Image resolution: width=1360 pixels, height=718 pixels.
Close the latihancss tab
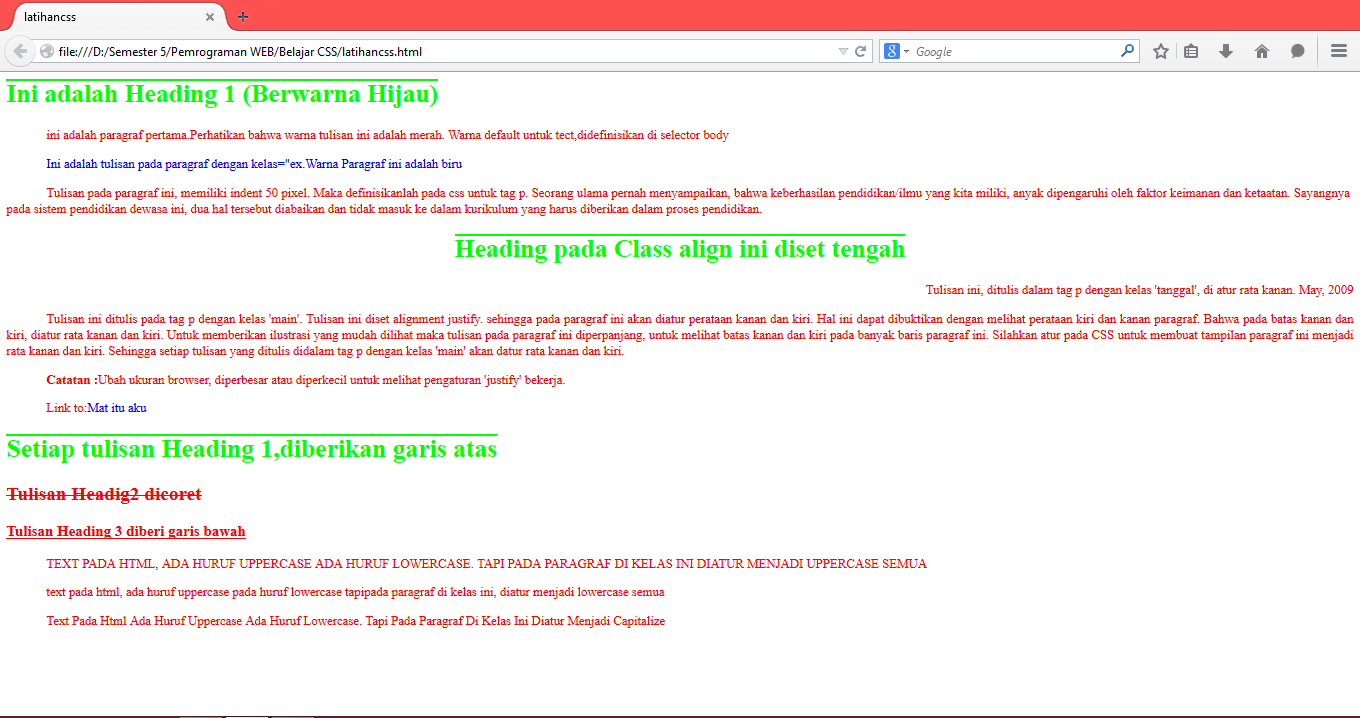209,16
